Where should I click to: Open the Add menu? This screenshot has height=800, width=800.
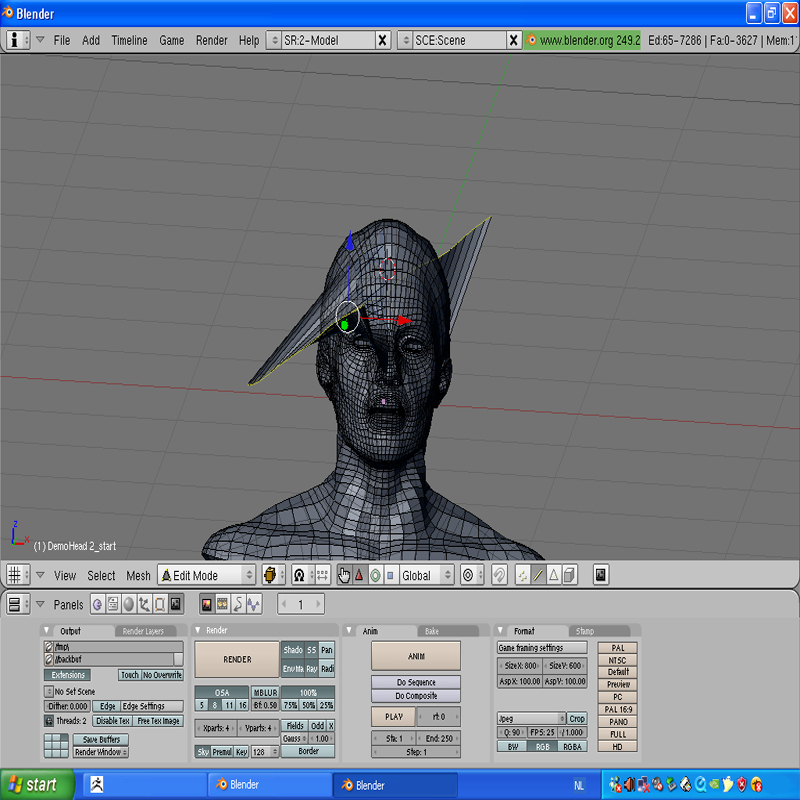click(x=91, y=40)
